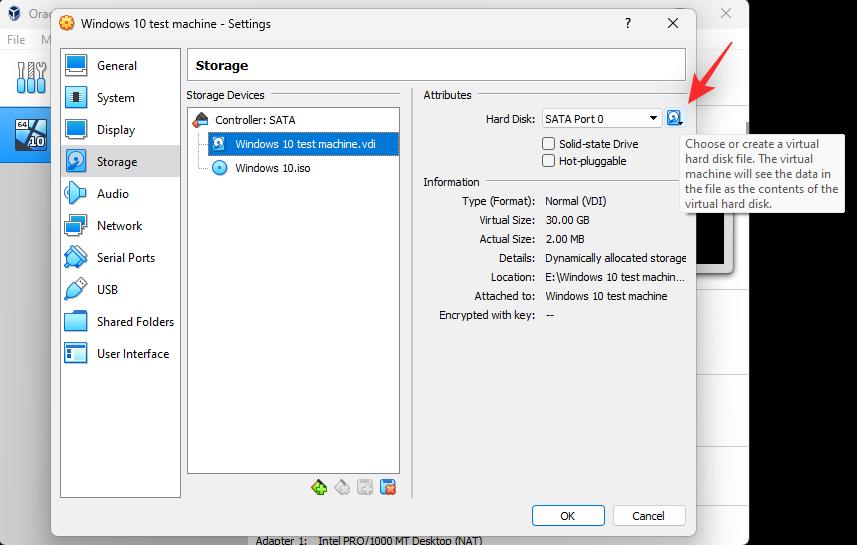Open the USB settings category

pyautogui.click(x=120, y=290)
